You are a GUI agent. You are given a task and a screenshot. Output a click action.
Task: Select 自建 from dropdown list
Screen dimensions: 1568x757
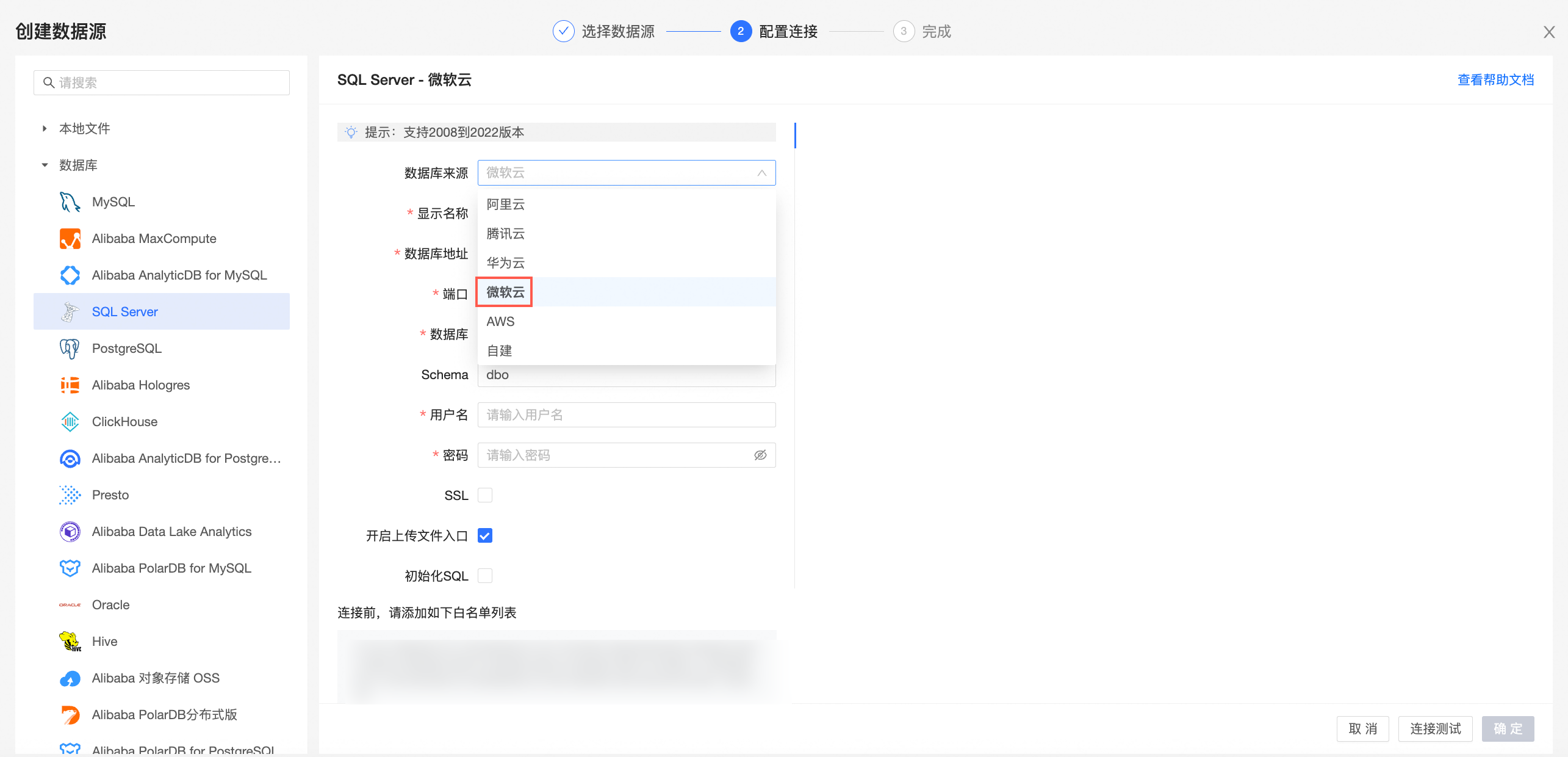[627, 351]
